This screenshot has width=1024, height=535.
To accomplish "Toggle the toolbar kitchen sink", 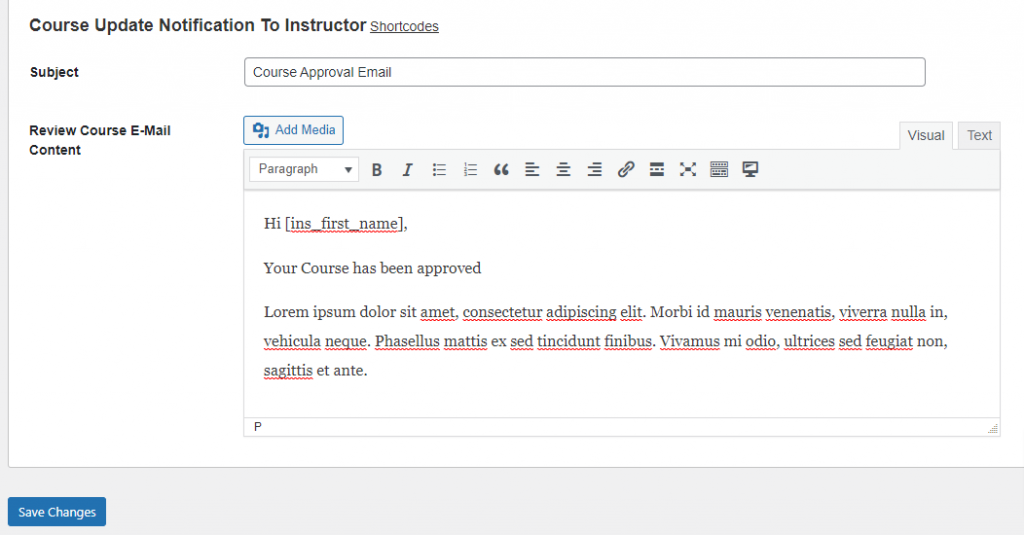I will tap(719, 170).
